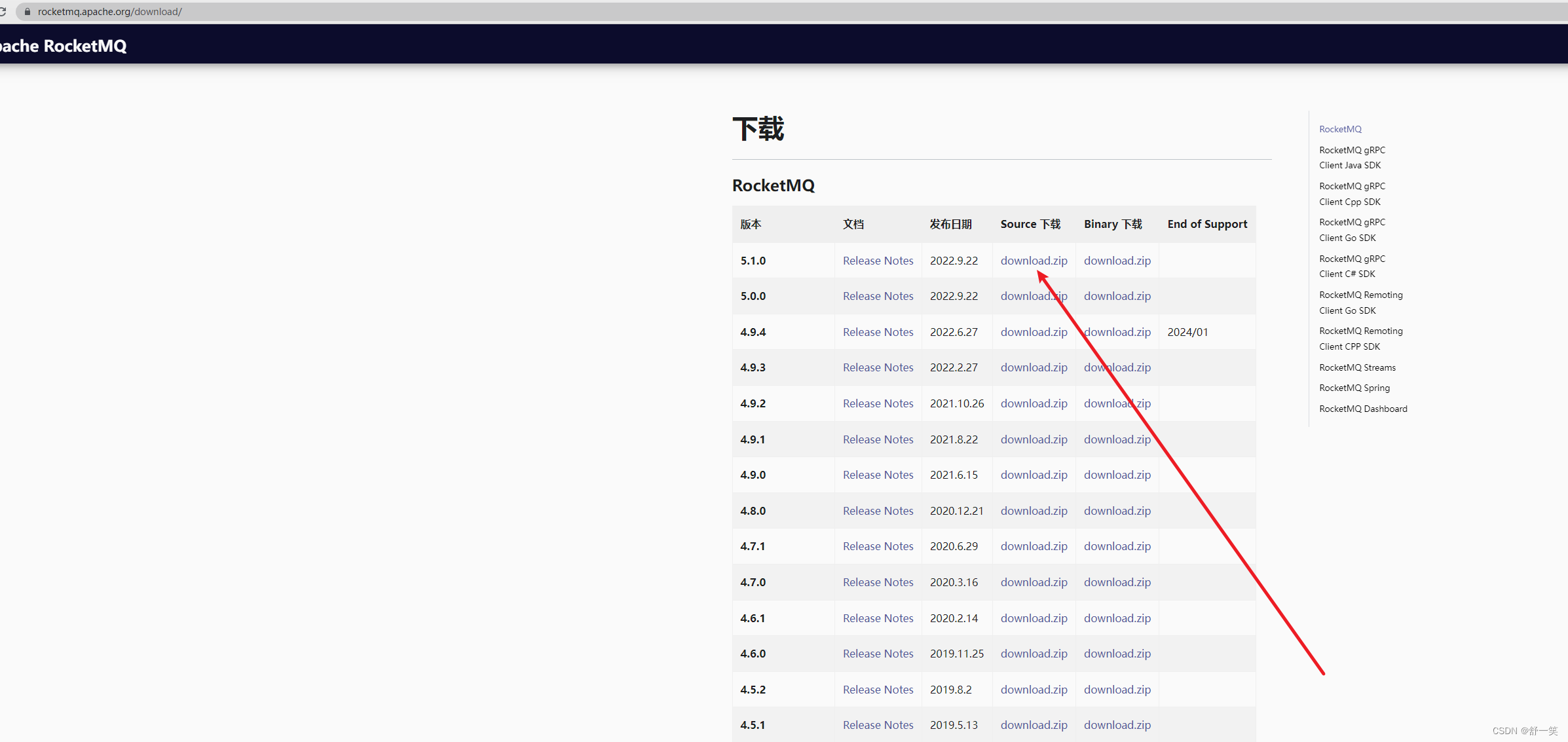Screen dimensions: 1568x742
Task: Open Release Notes for version 4.9.3
Action: [878, 367]
